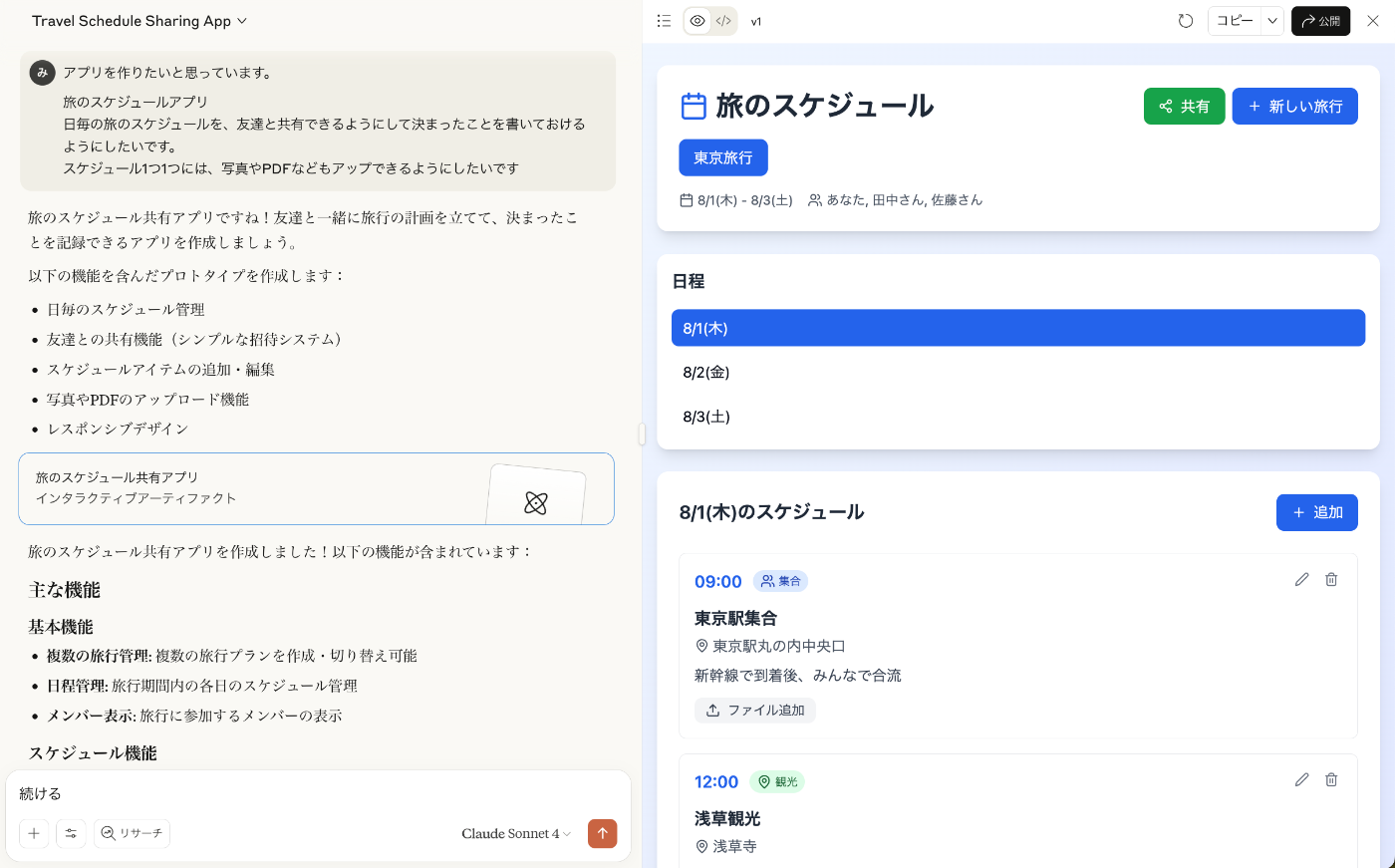This screenshot has width=1395, height=868.
Task: Open the 旅のスケジュール共有アプリ artifact card
Action: pos(316,488)
